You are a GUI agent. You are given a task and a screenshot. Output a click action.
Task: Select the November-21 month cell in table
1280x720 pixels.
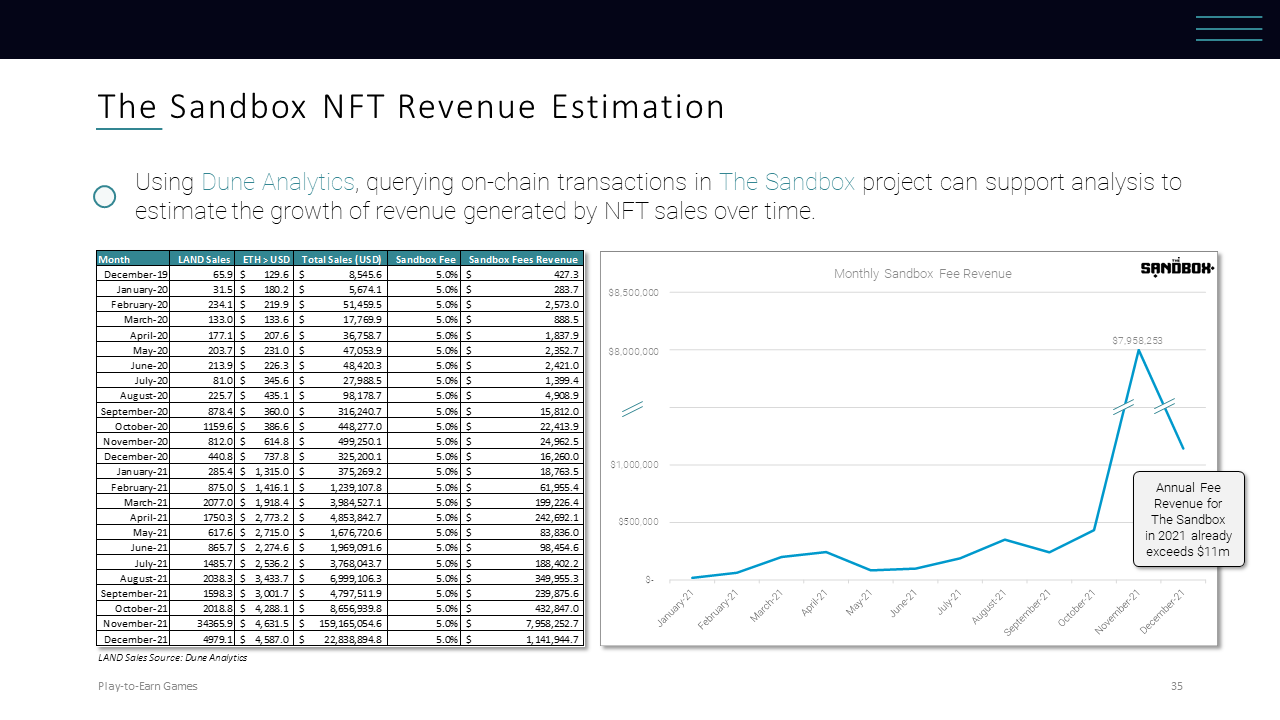coord(132,624)
